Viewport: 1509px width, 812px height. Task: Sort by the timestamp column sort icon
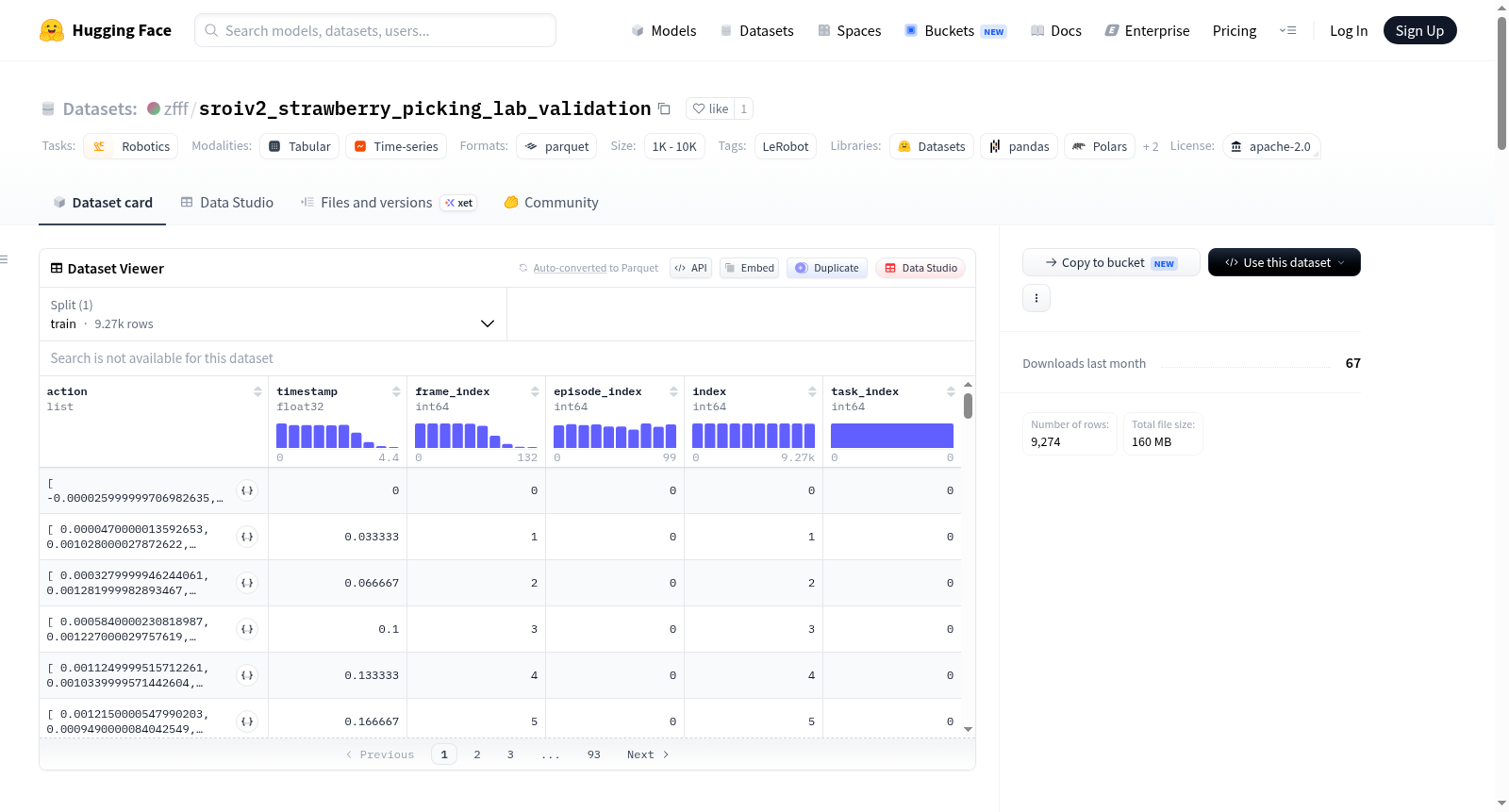coord(396,391)
